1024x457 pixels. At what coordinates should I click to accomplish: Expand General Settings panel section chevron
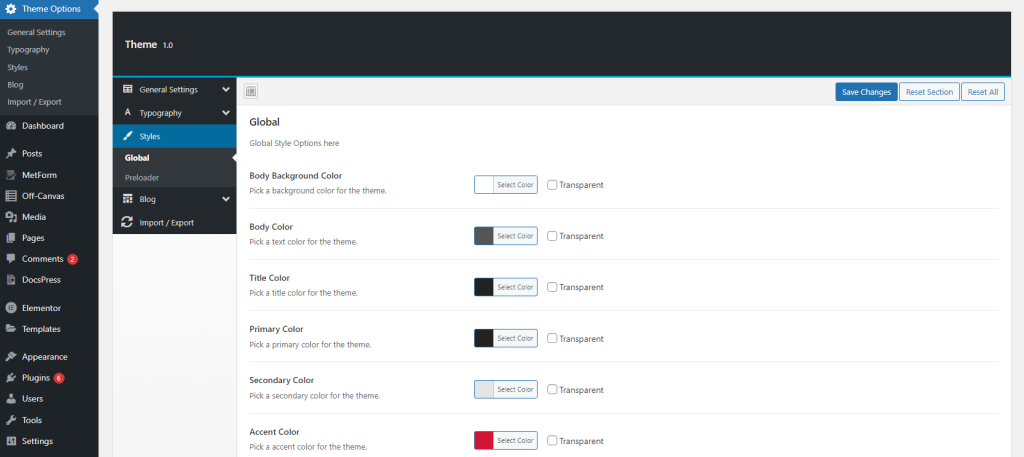(226, 90)
